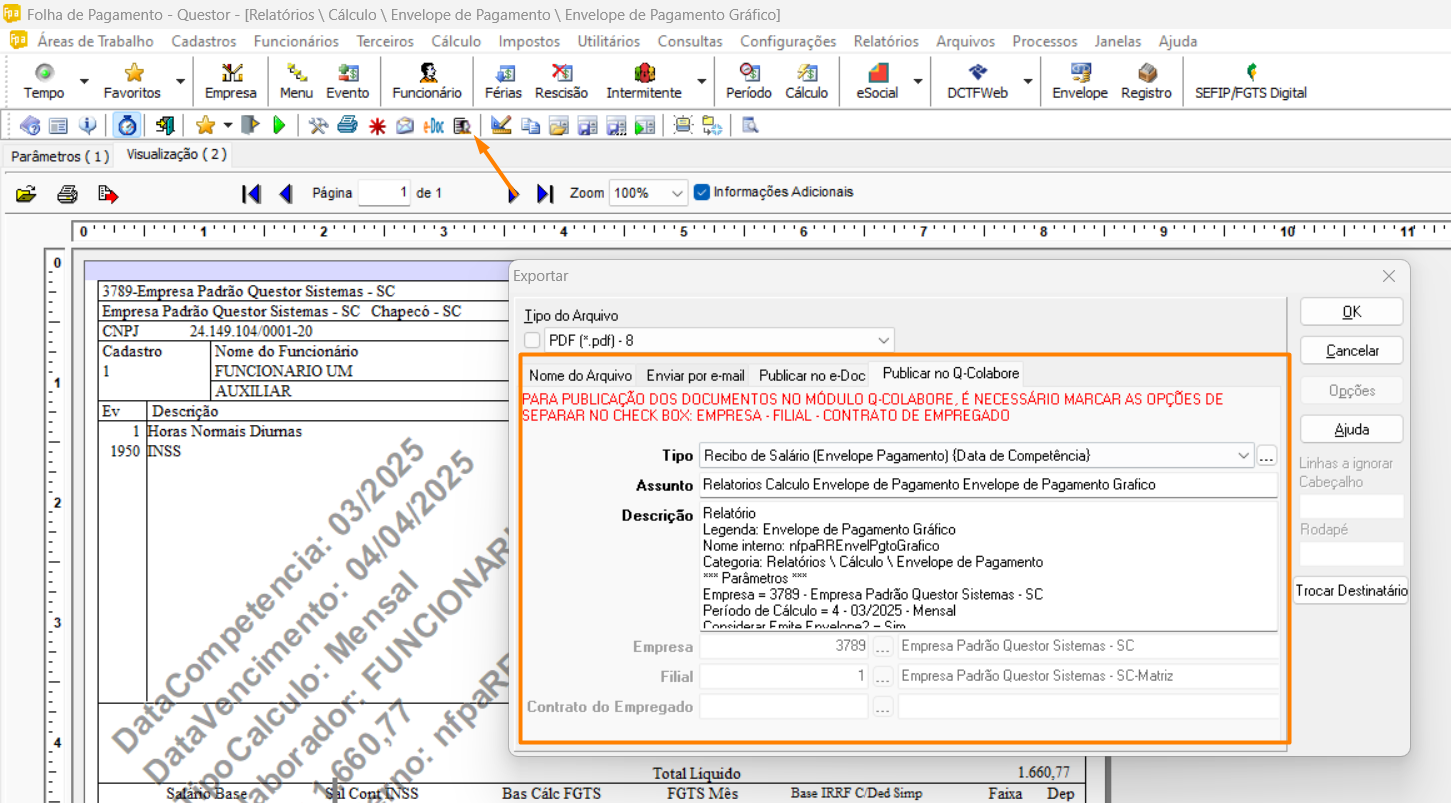
Task: Switch to the Publicar no e-Doc tab
Action: click(812, 376)
